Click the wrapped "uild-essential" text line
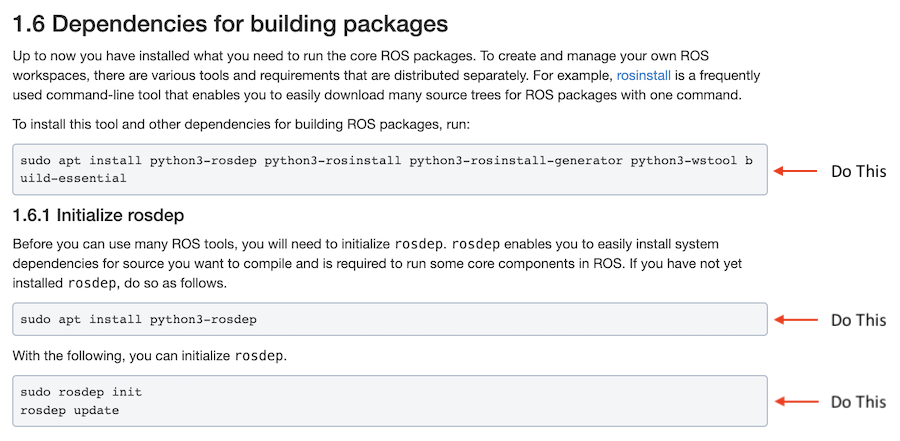 click(73, 178)
